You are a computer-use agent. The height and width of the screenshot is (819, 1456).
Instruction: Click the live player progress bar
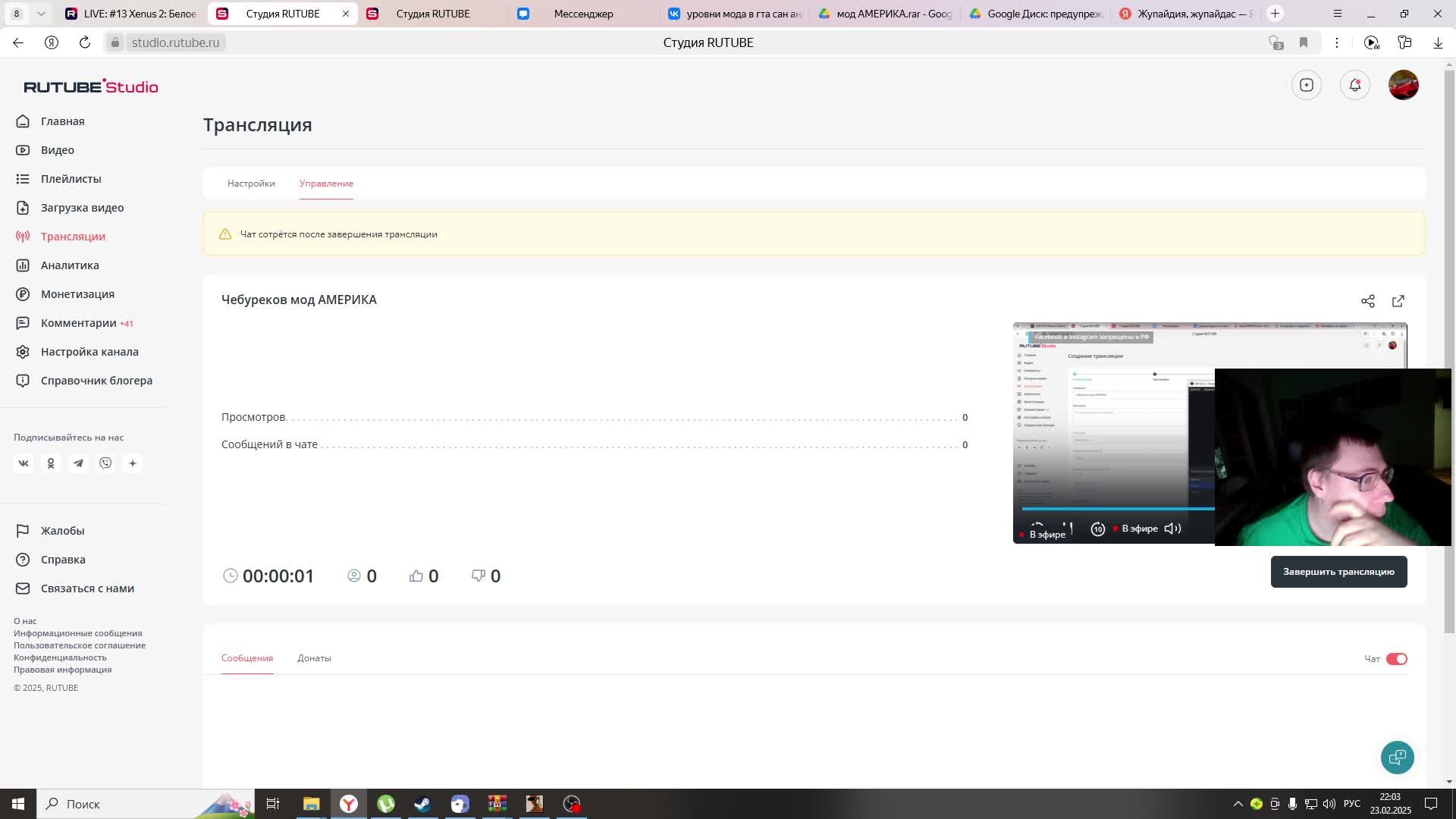click(x=1116, y=509)
